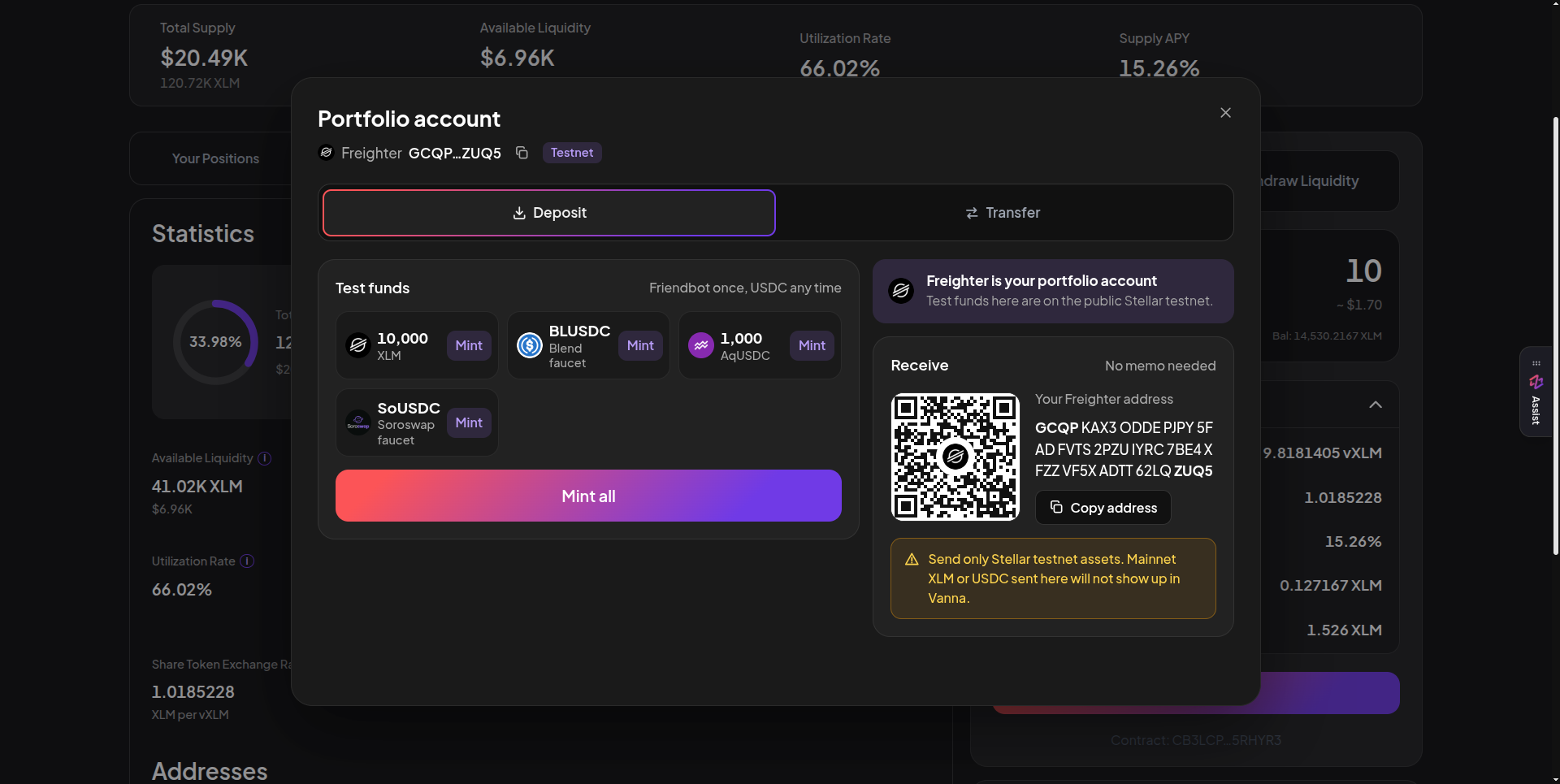Click Contract: CB3LCP...5RHYR3 text

pyautogui.click(x=1196, y=740)
